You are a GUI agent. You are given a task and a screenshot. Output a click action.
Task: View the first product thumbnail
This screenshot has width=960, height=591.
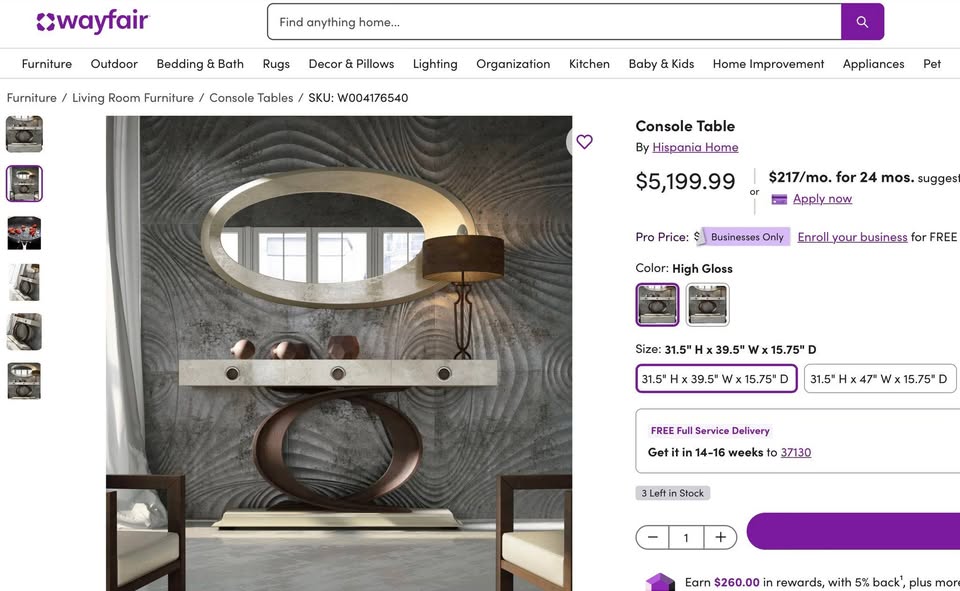(x=24, y=134)
